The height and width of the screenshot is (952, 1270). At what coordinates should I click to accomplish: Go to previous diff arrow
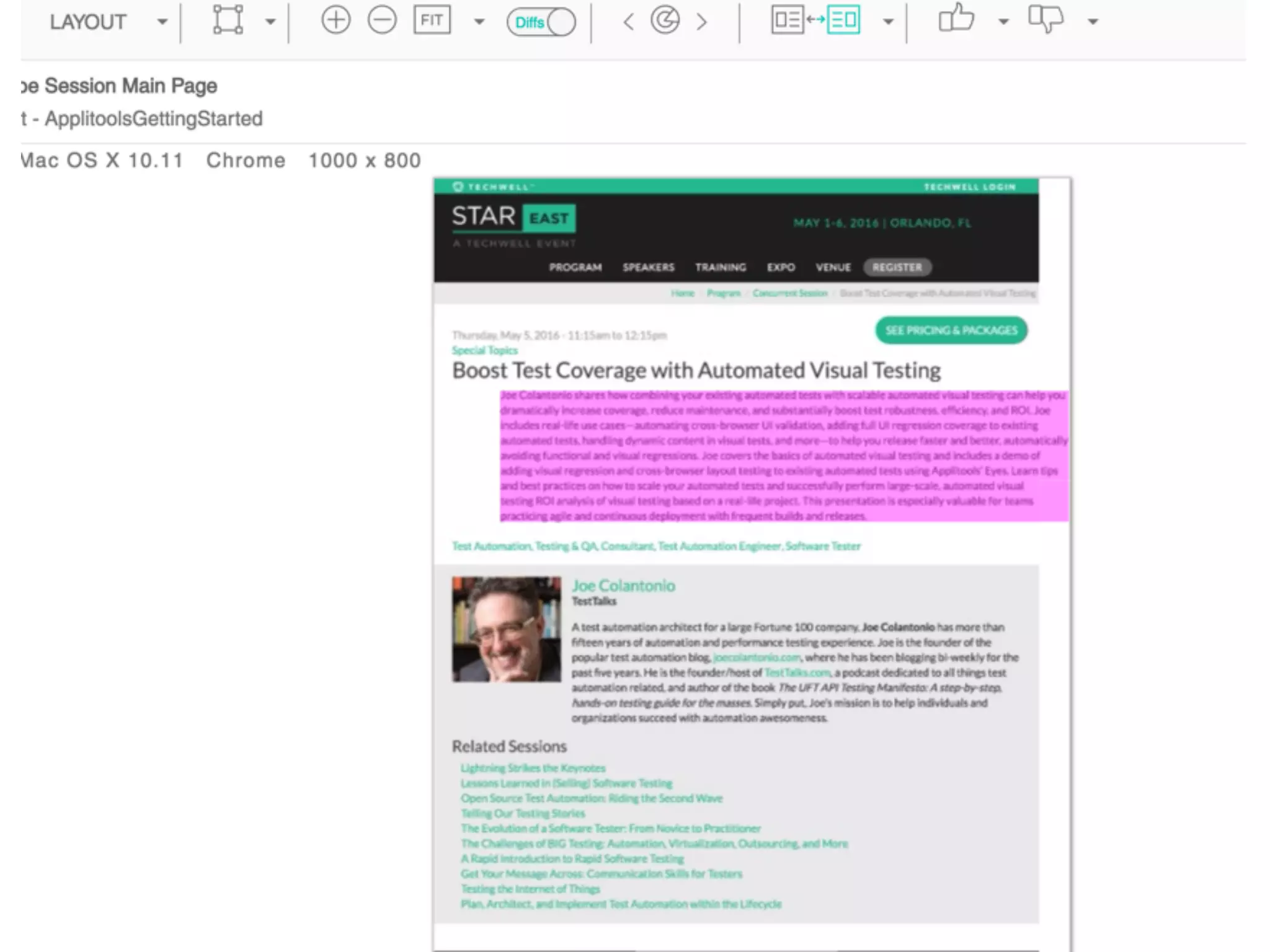coord(629,22)
